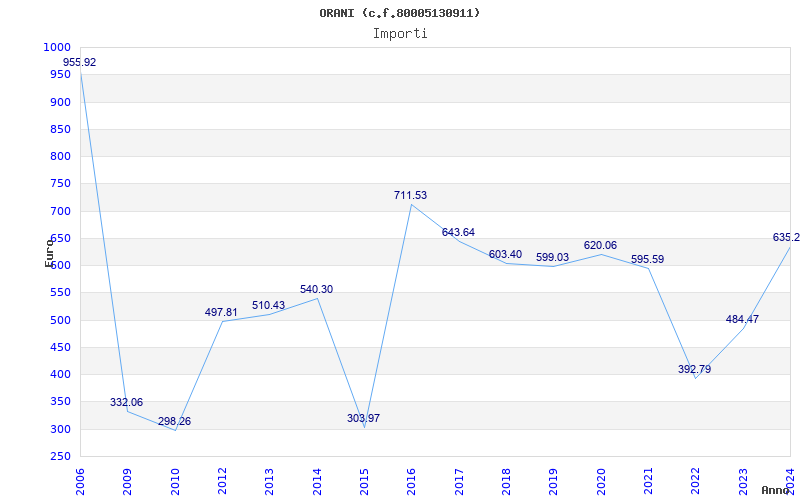Click the 2012 x-axis year label
The height and width of the screenshot is (500, 800).
click(222, 482)
